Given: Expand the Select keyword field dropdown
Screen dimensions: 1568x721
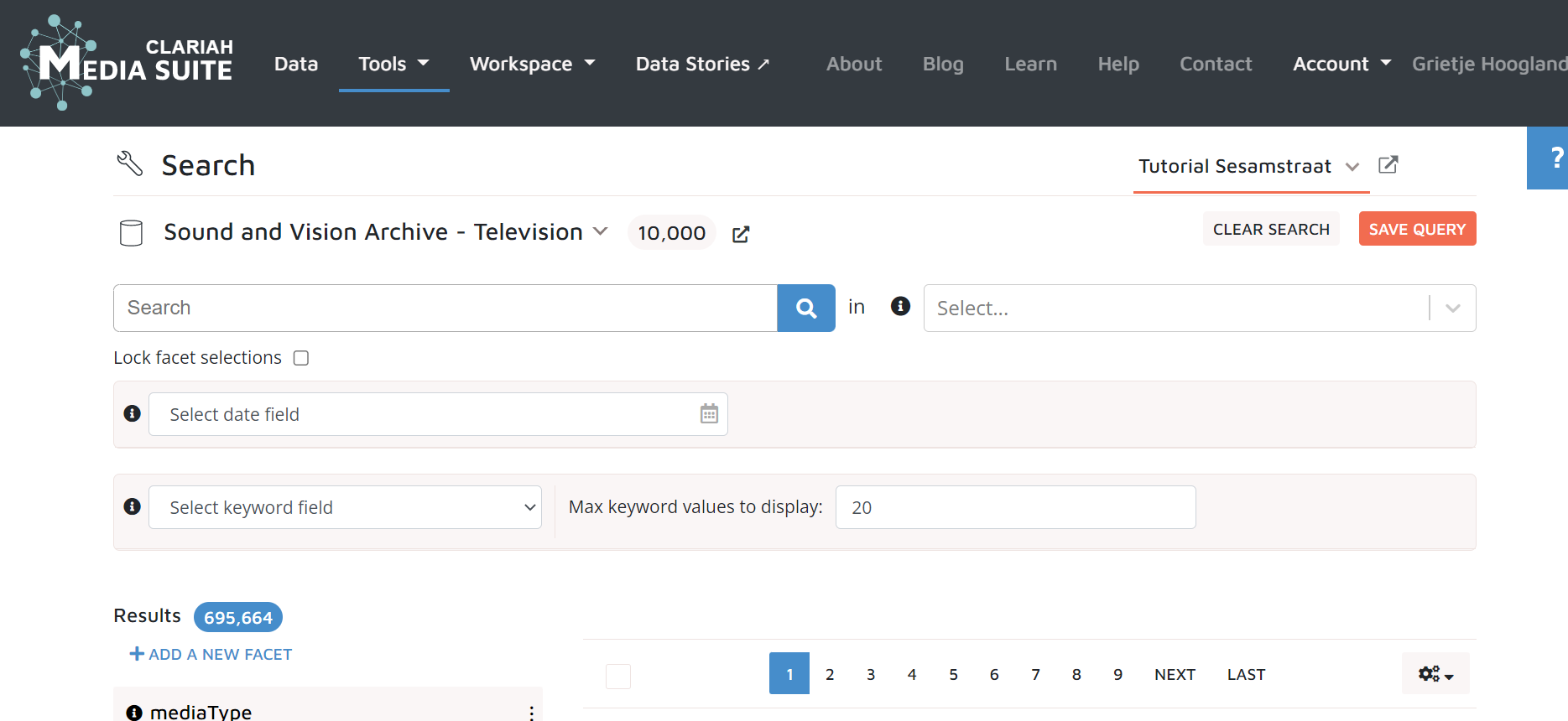Looking at the screenshot, I should click(x=345, y=507).
